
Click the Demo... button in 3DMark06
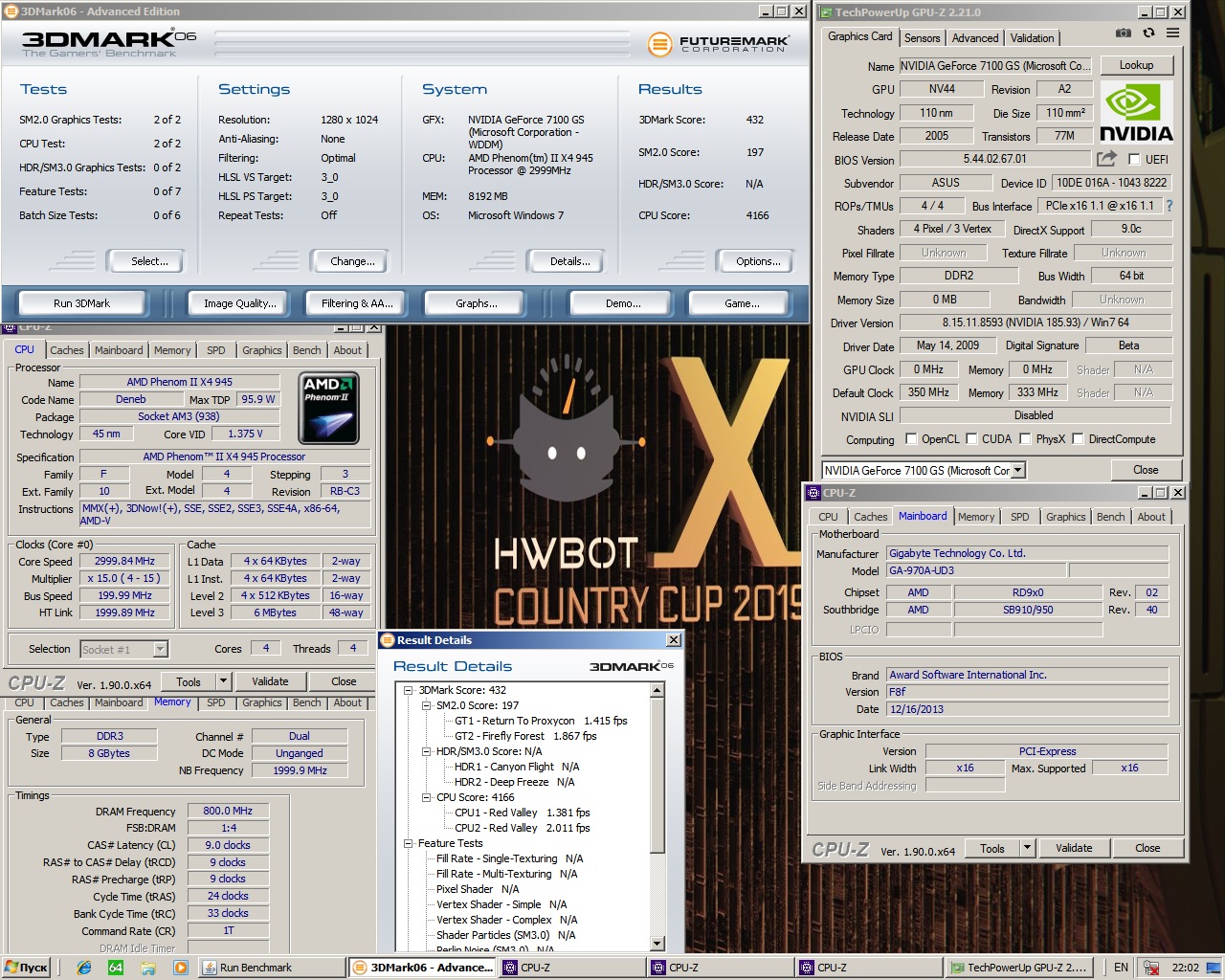623,303
